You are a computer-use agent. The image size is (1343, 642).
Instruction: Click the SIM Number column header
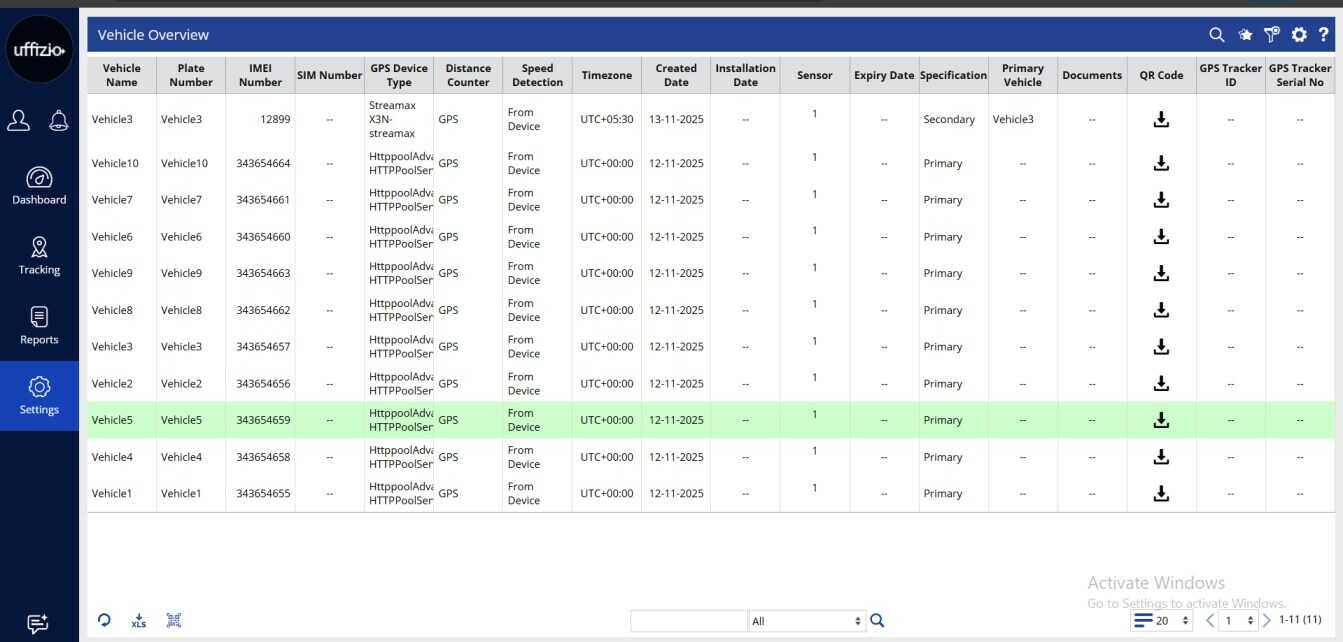coord(329,75)
